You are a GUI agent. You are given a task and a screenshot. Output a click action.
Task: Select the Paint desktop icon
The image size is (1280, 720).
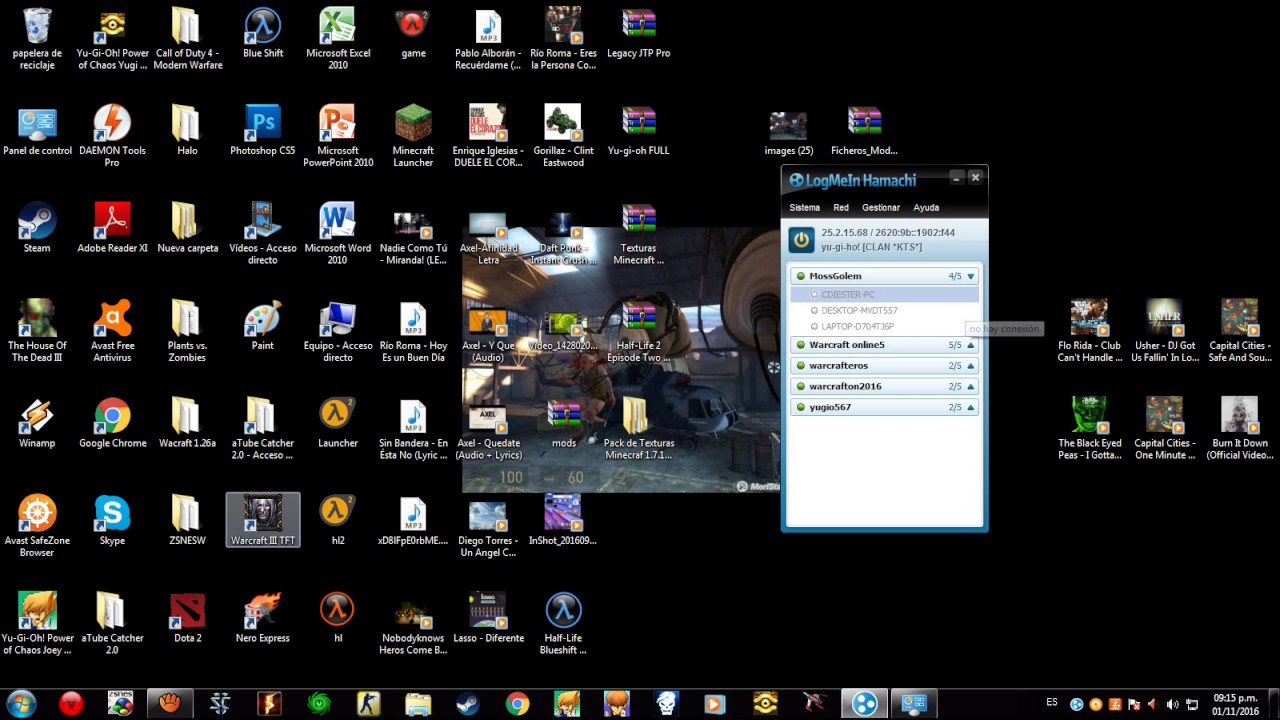click(x=263, y=326)
